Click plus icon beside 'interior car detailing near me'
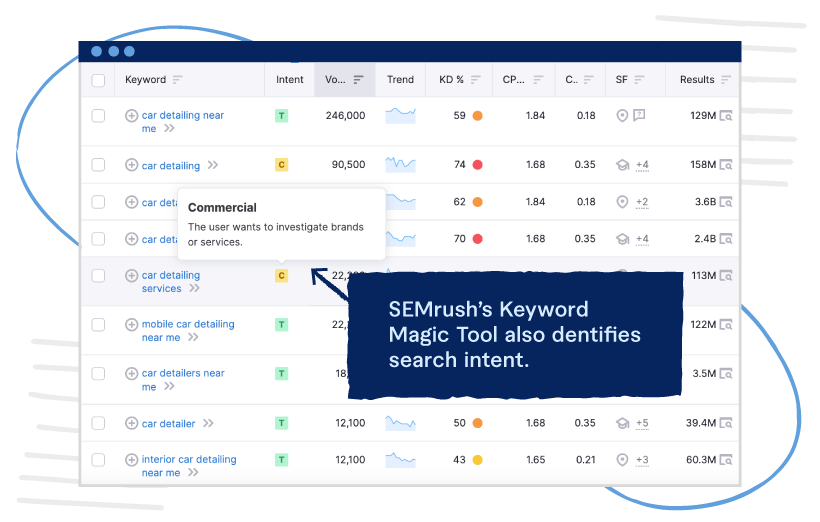 pos(131,460)
